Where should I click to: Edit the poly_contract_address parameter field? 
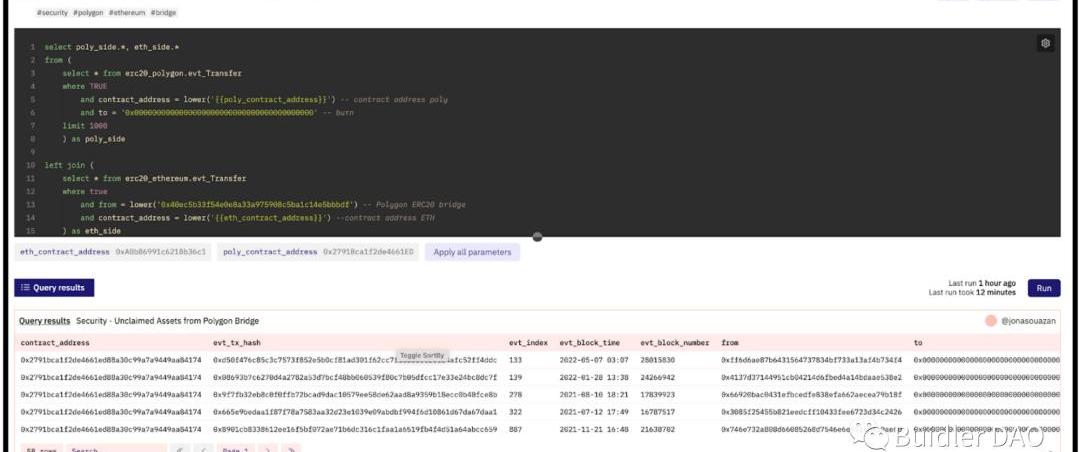click(x=367, y=252)
